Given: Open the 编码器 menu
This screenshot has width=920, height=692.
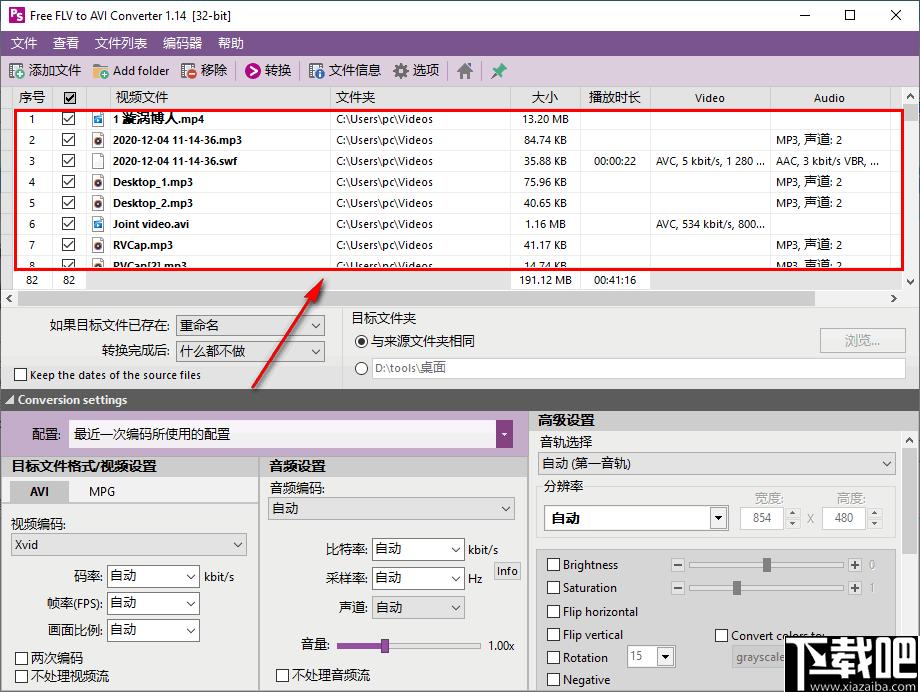Looking at the screenshot, I should click(182, 43).
